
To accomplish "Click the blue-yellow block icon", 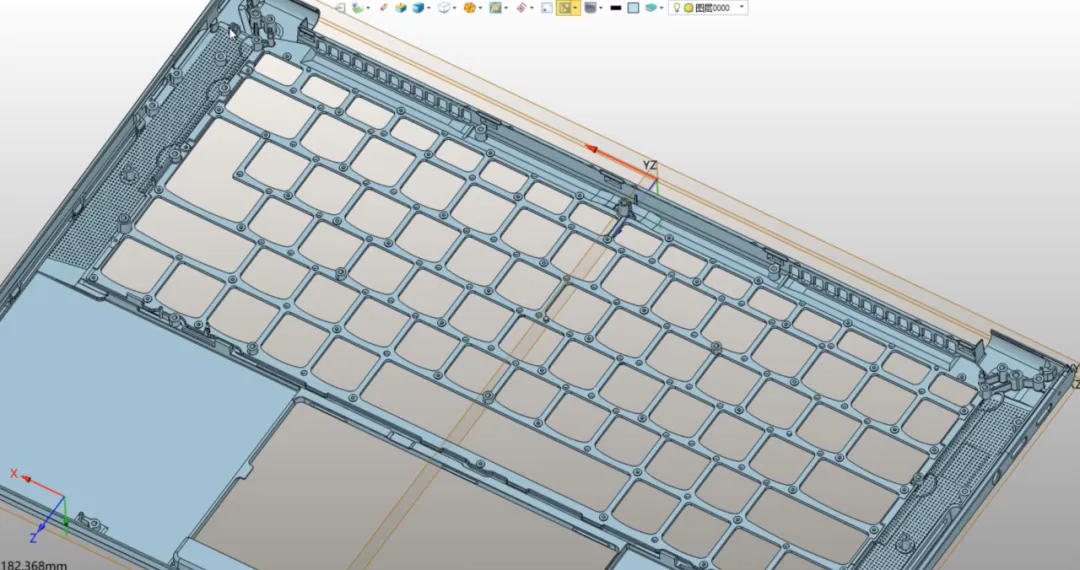I will (401, 8).
